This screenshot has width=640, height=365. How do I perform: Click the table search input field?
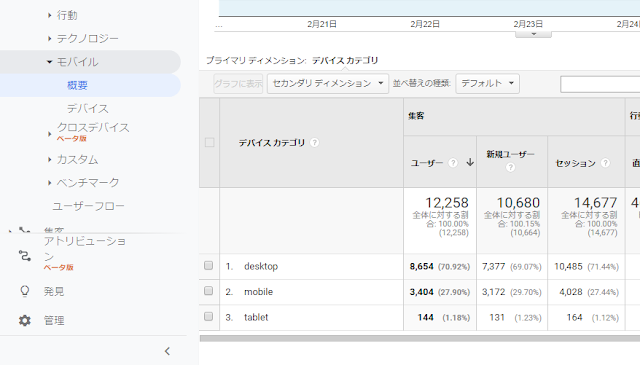pyautogui.click(x=600, y=84)
